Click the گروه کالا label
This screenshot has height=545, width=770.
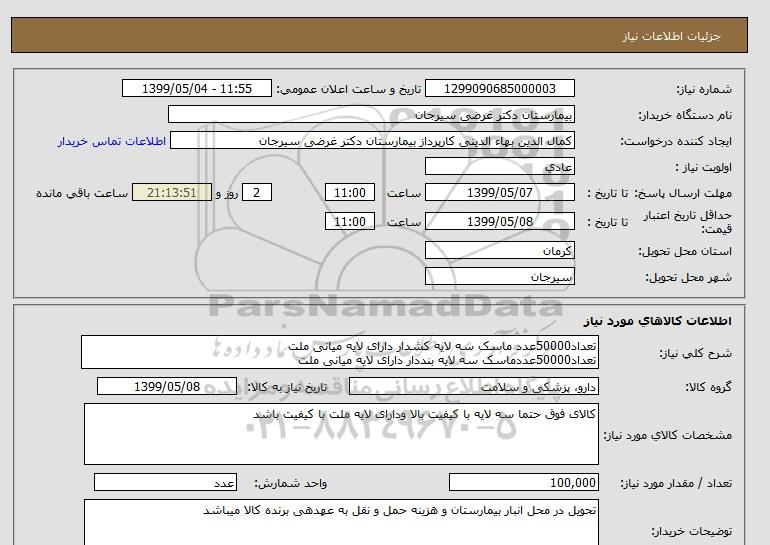708,387
